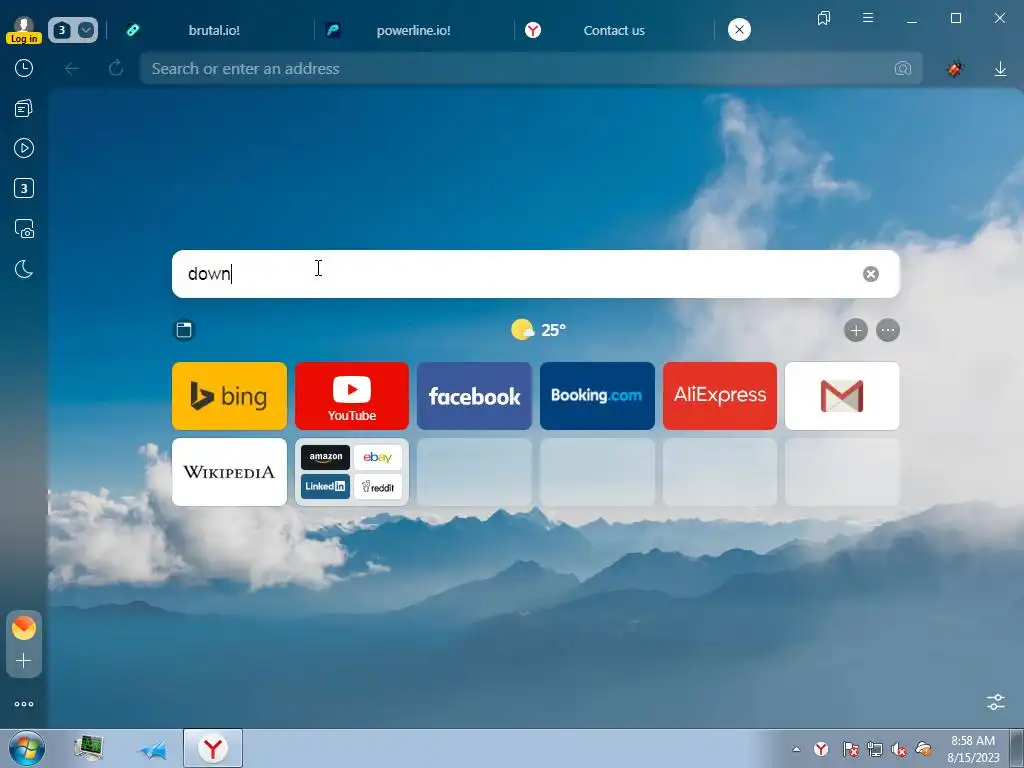Open History from the sidebar clock icon

coord(24,68)
